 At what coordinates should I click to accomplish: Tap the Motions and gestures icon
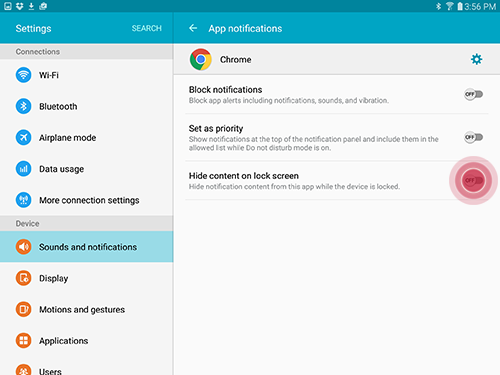point(23,309)
